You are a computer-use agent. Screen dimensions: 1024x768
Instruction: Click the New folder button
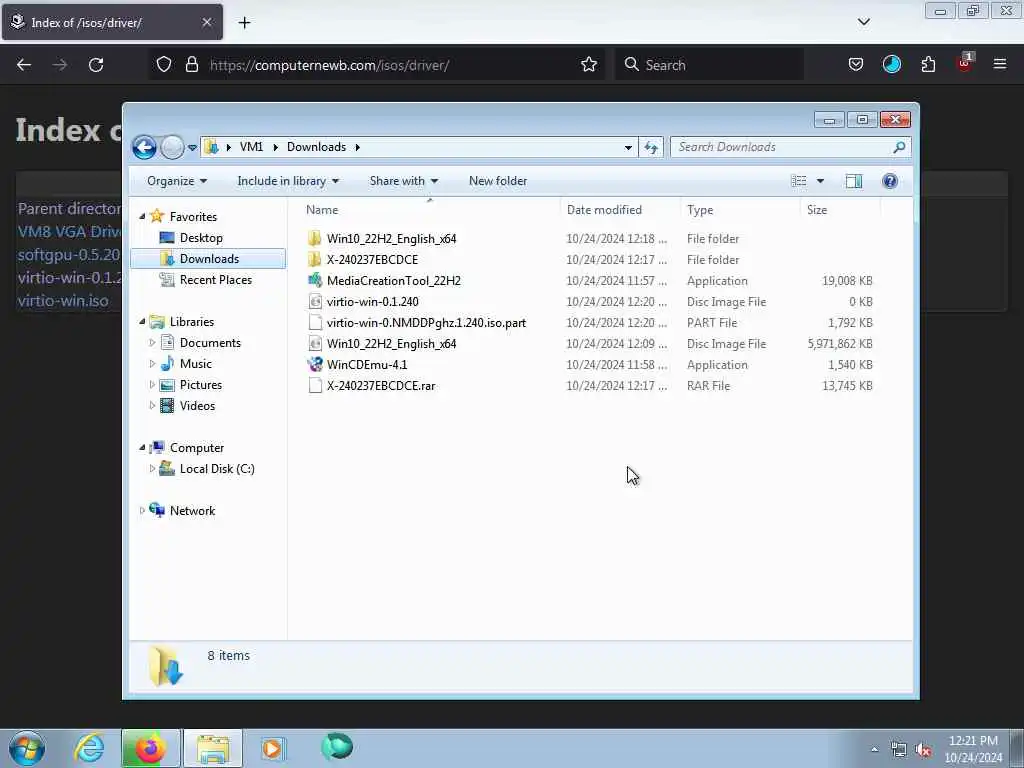(498, 181)
